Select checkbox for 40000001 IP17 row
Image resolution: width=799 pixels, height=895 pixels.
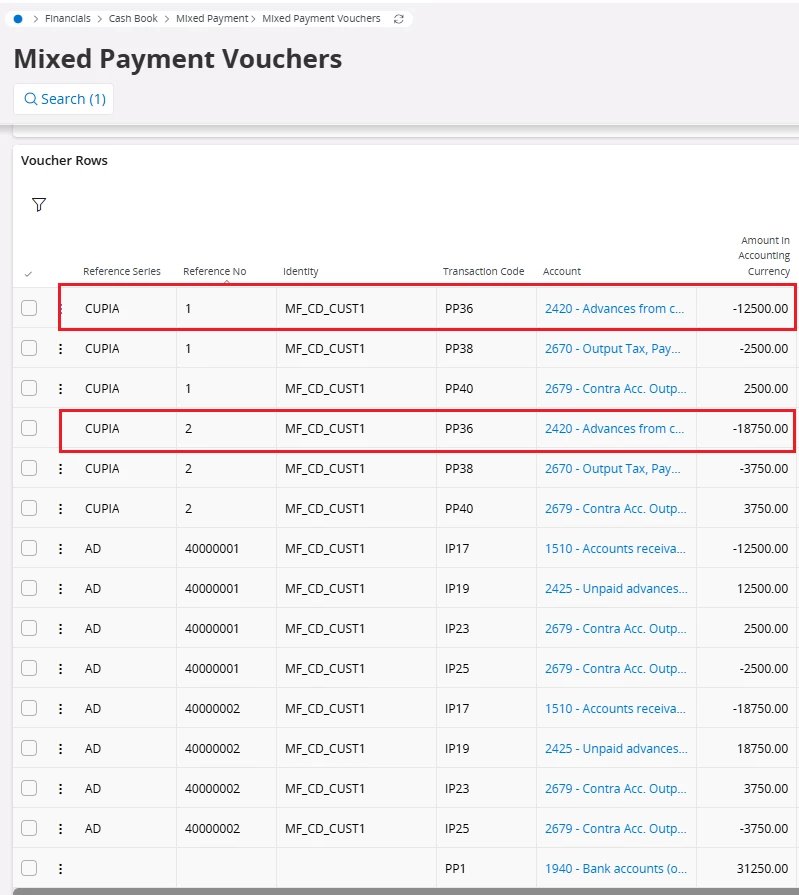[29, 548]
